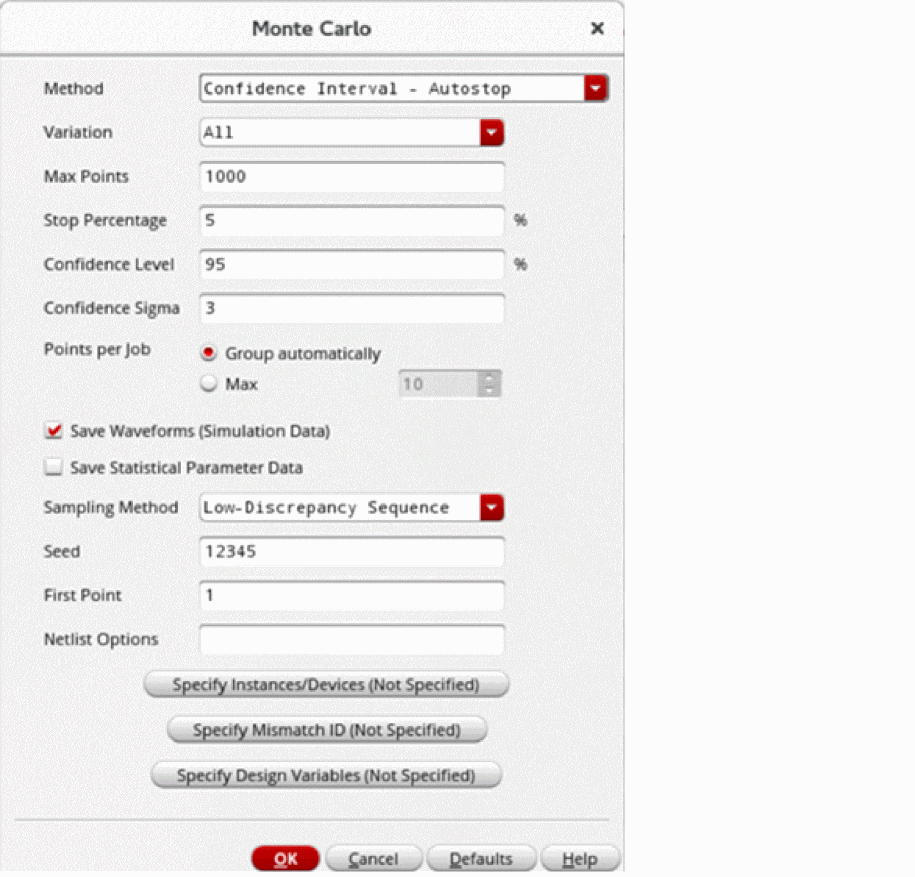Click the Points per Job label
Screen dimensions: 915x877
(97, 350)
